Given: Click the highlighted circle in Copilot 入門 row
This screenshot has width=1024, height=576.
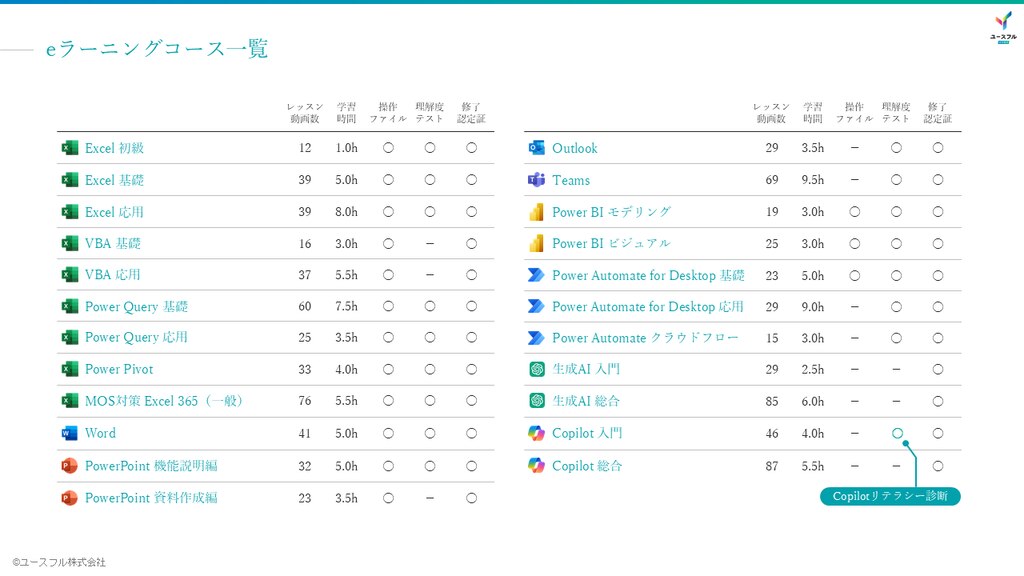Looking at the screenshot, I should 897,433.
